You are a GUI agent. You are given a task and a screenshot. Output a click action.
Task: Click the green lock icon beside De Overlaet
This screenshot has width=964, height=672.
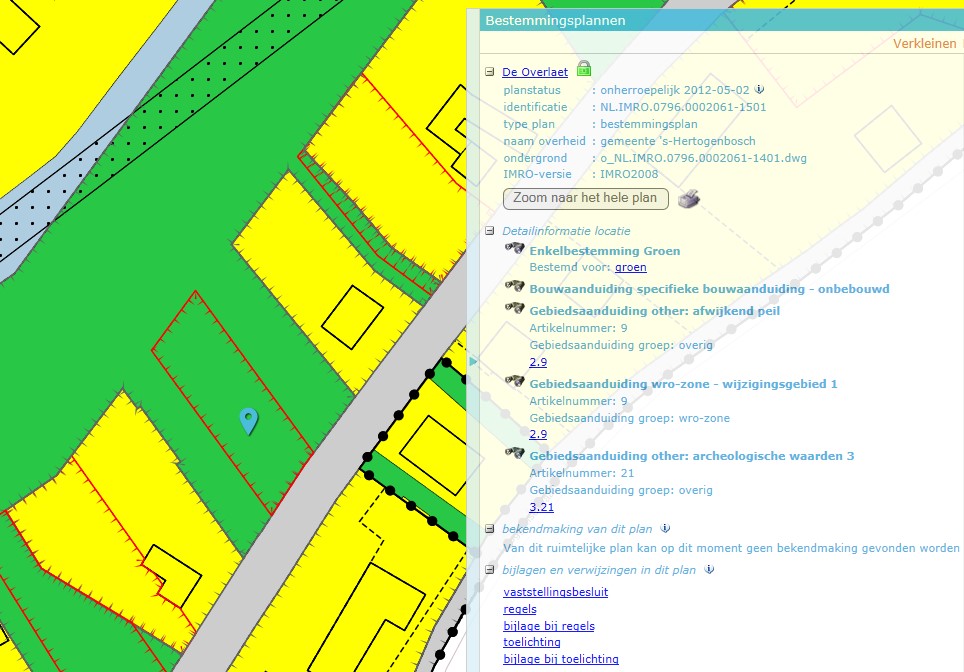(583, 69)
